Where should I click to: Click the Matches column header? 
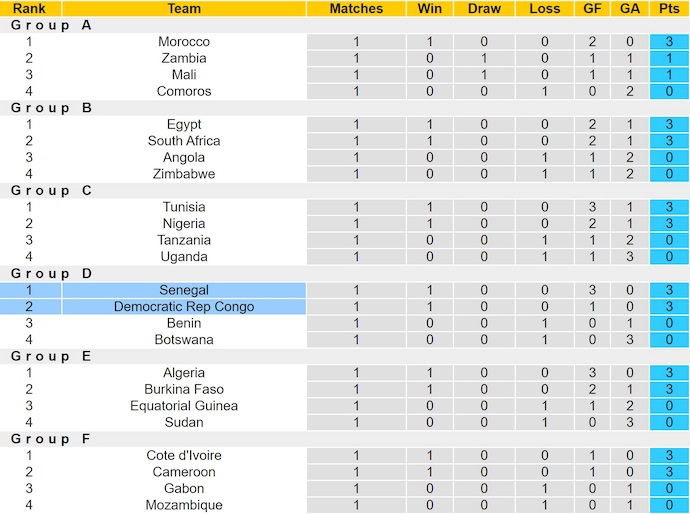coord(357,9)
